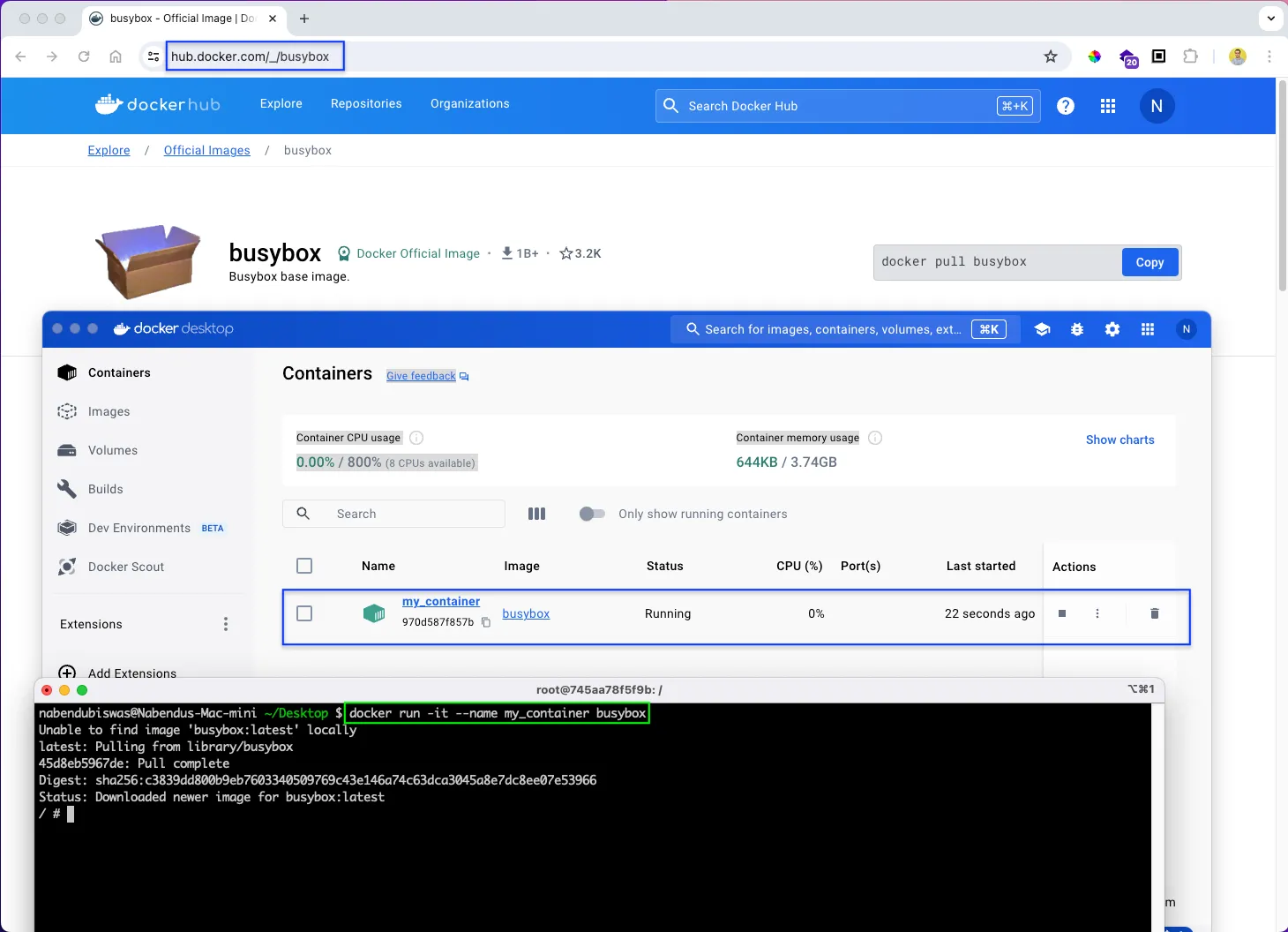Click Docker Desktop N account avatar

1187,329
